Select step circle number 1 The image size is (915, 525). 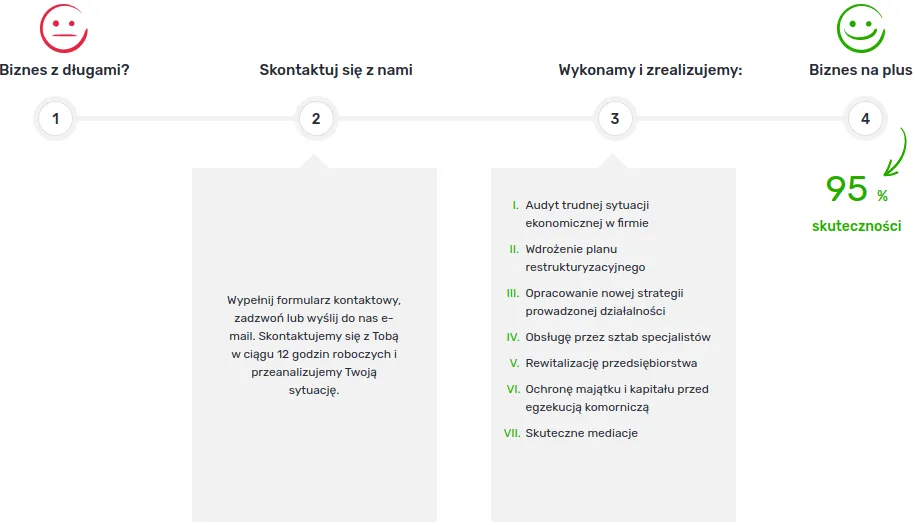click(55, 119)
